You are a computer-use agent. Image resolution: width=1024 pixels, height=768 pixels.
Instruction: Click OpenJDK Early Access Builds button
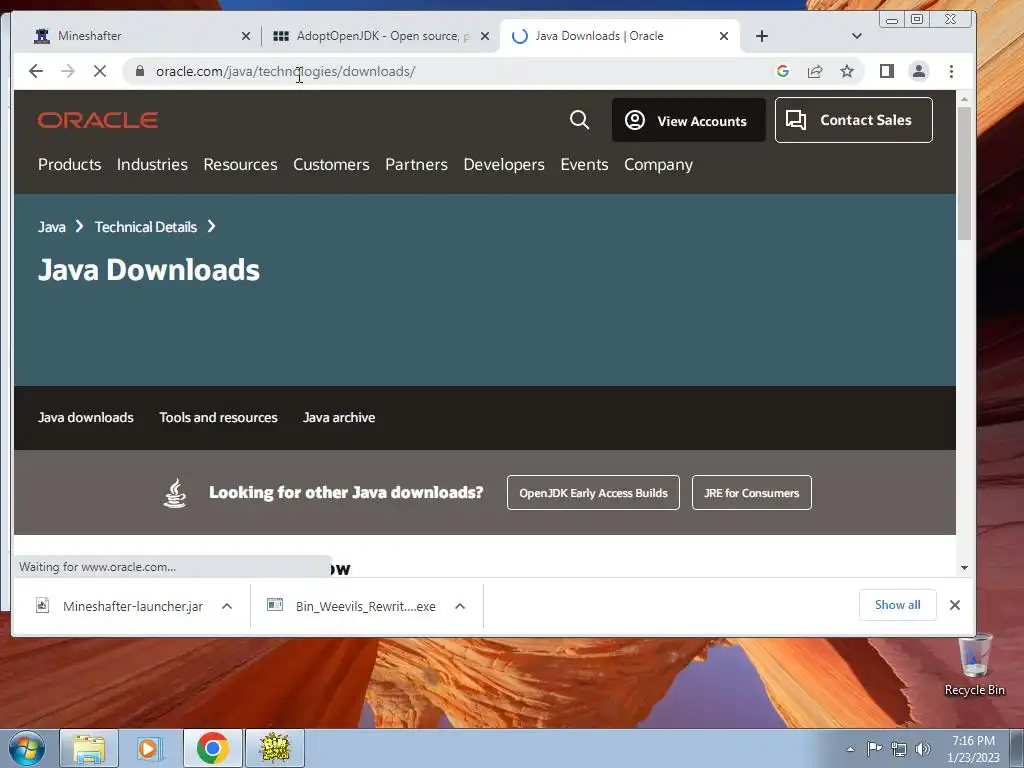[x=593, y=493]
